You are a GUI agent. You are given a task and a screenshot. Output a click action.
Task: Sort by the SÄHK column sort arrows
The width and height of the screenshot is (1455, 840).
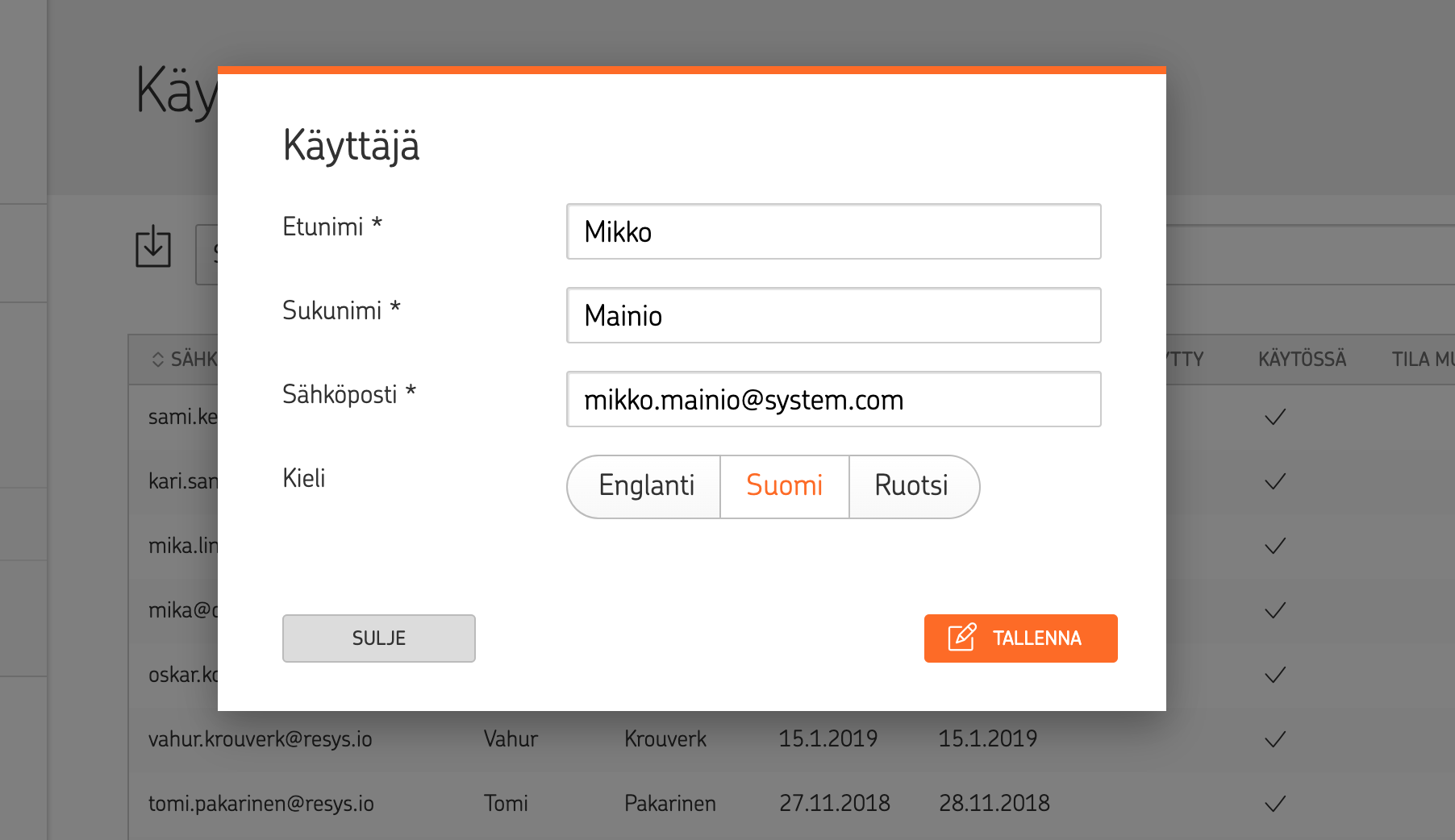point(158,360)
